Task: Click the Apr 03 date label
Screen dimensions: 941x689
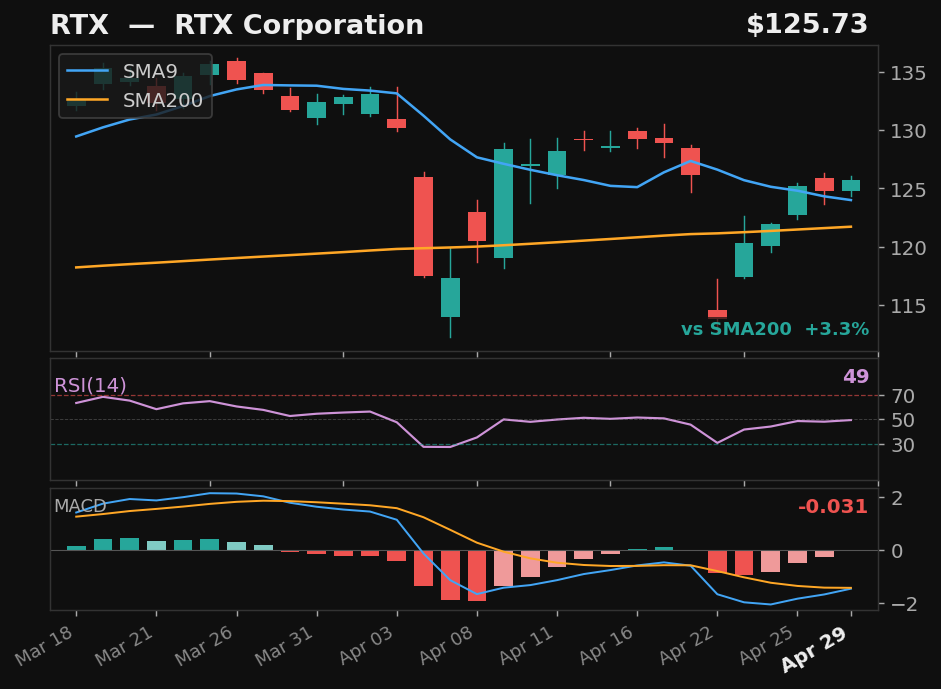Action: point(367,645)
